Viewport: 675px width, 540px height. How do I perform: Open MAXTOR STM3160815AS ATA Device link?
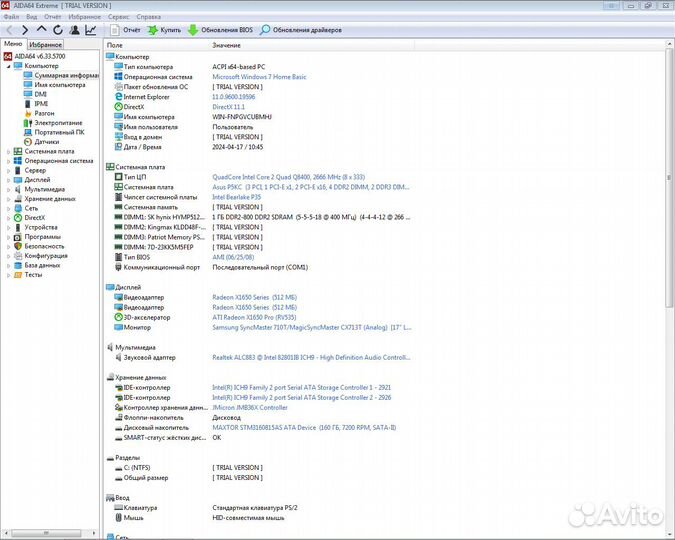[304, 428]
